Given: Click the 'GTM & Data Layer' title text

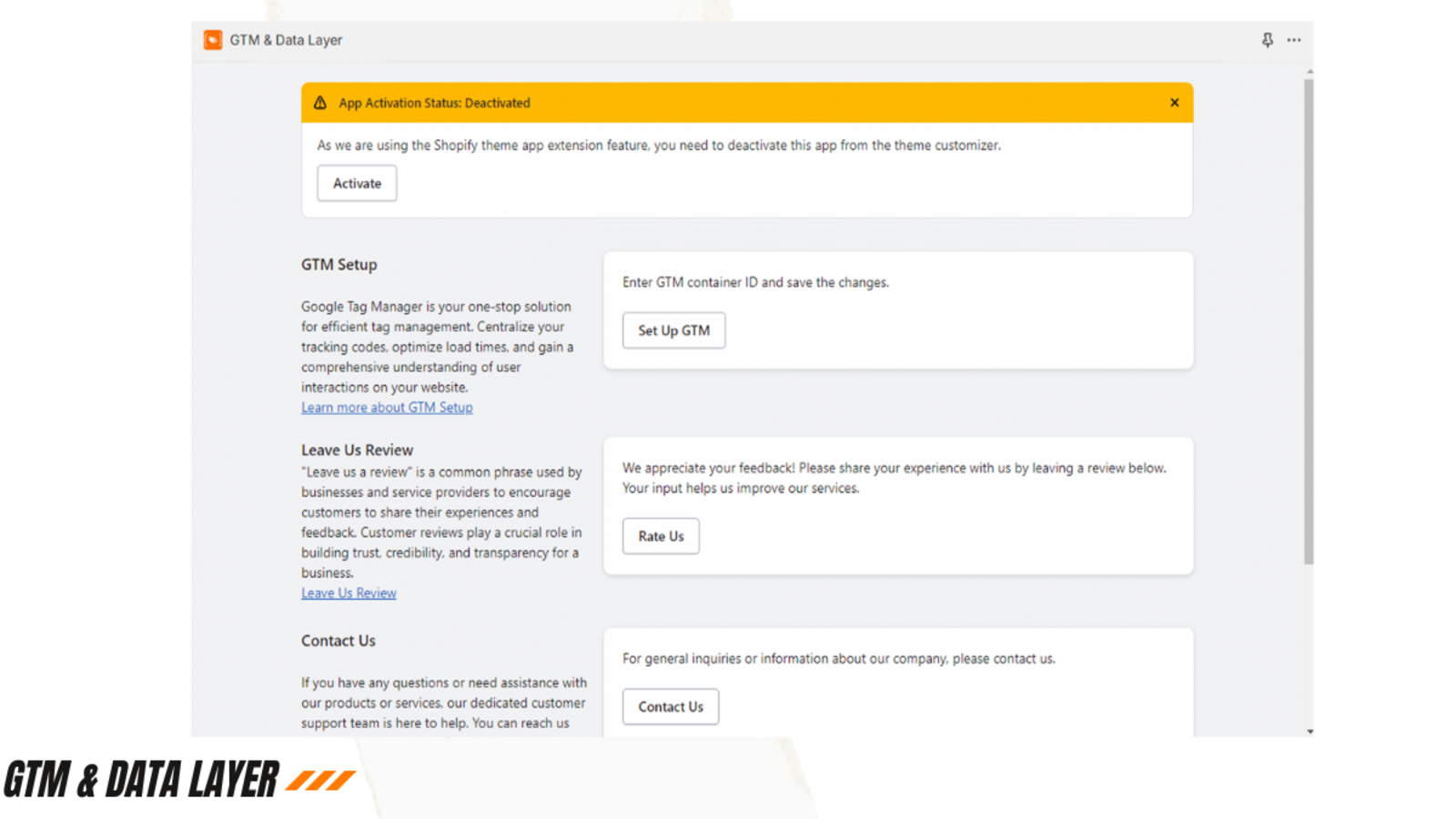Looking at the screenshot, I should pyautogui.click(x=286, y=40).
